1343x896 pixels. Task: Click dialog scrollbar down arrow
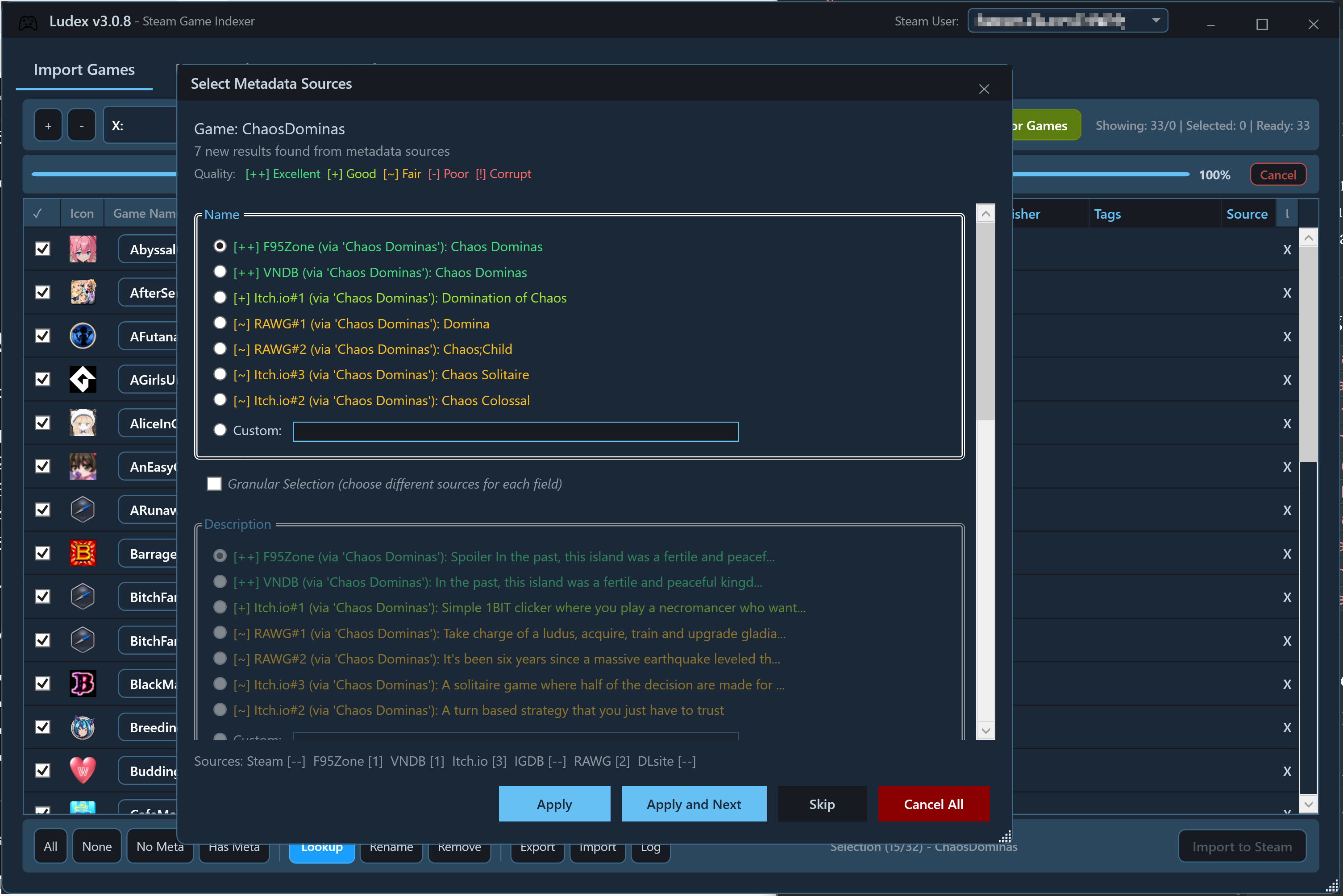point(985,730)
